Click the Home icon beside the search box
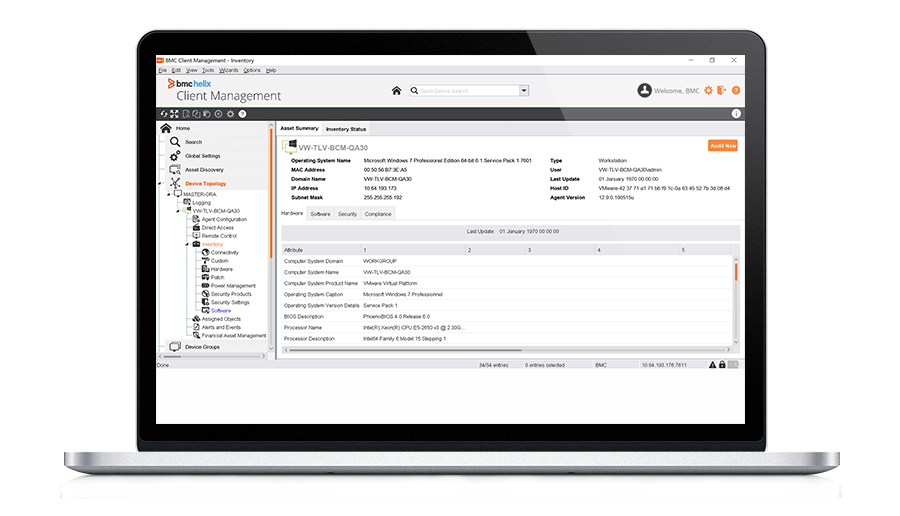Viewport: 900px width, 516px height. click(396, 90)
